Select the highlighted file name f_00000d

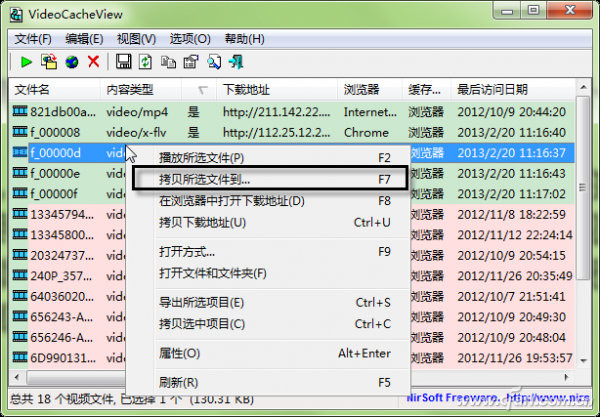click(55, 153)
